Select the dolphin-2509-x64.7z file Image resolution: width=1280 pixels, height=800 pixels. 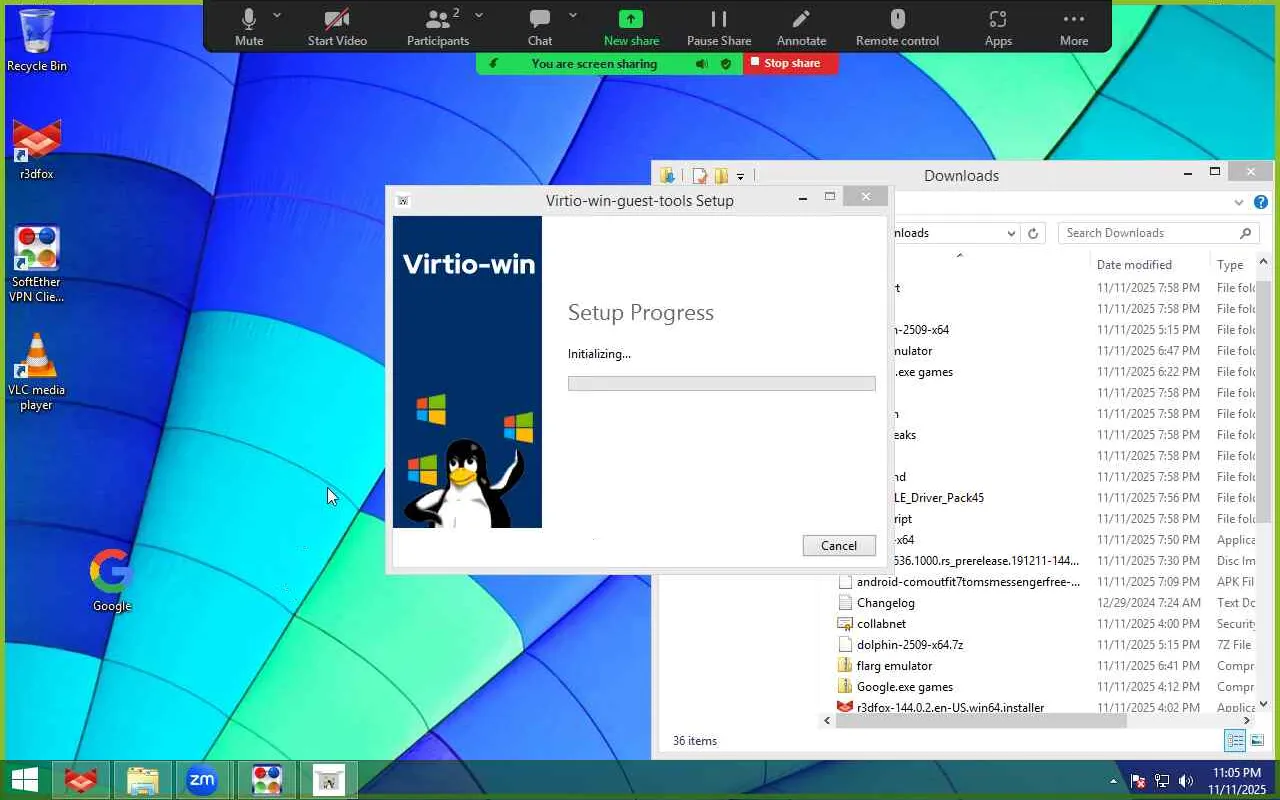(x=910, y=645)
